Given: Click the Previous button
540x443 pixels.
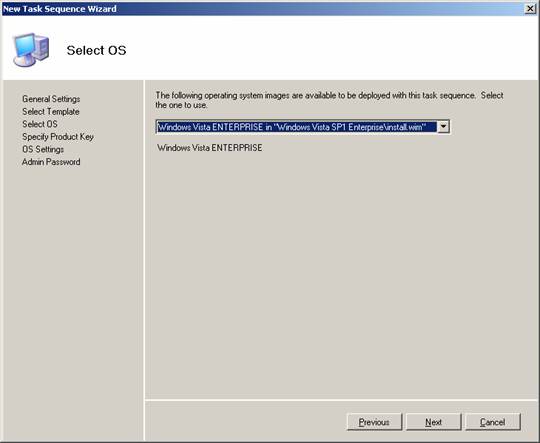Looking at the screenshot, I should pos(374,422).
